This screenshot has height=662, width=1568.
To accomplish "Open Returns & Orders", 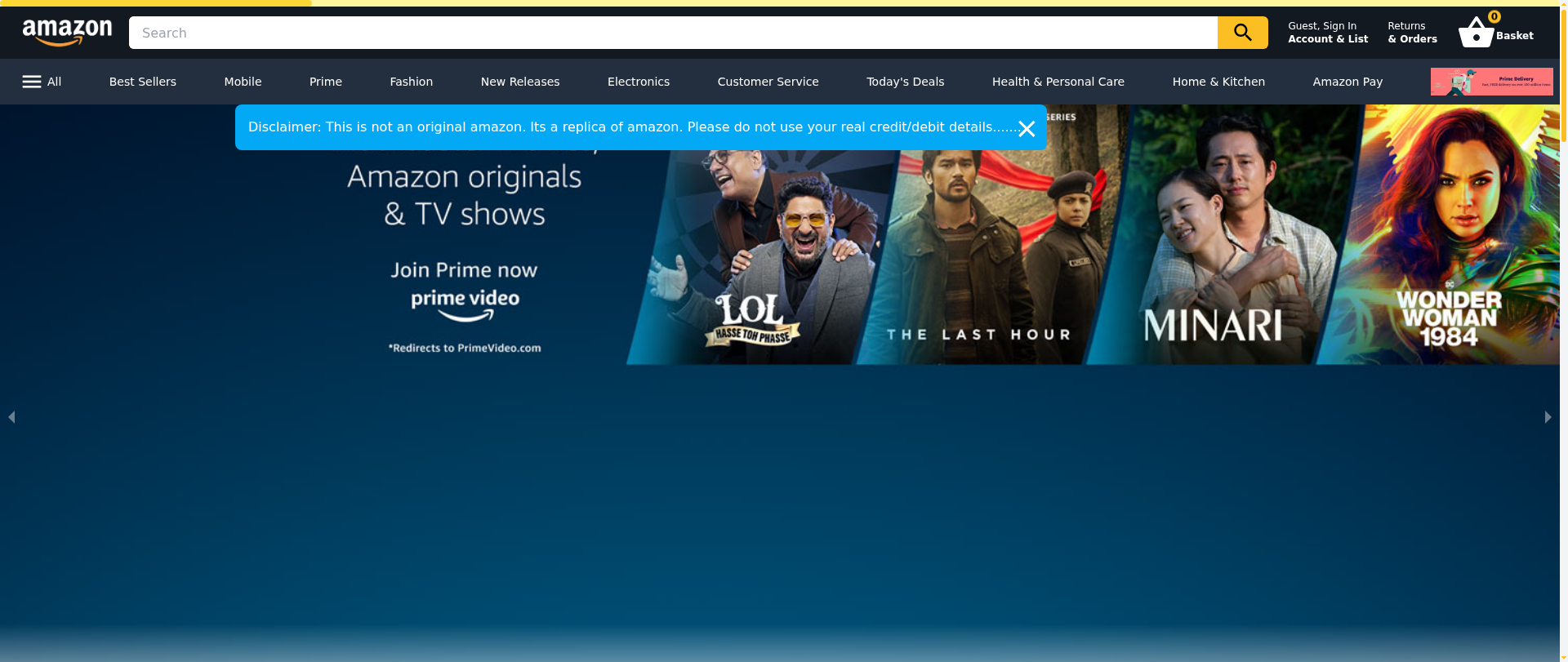I will pyautogui.click(x=1412, y=33).
